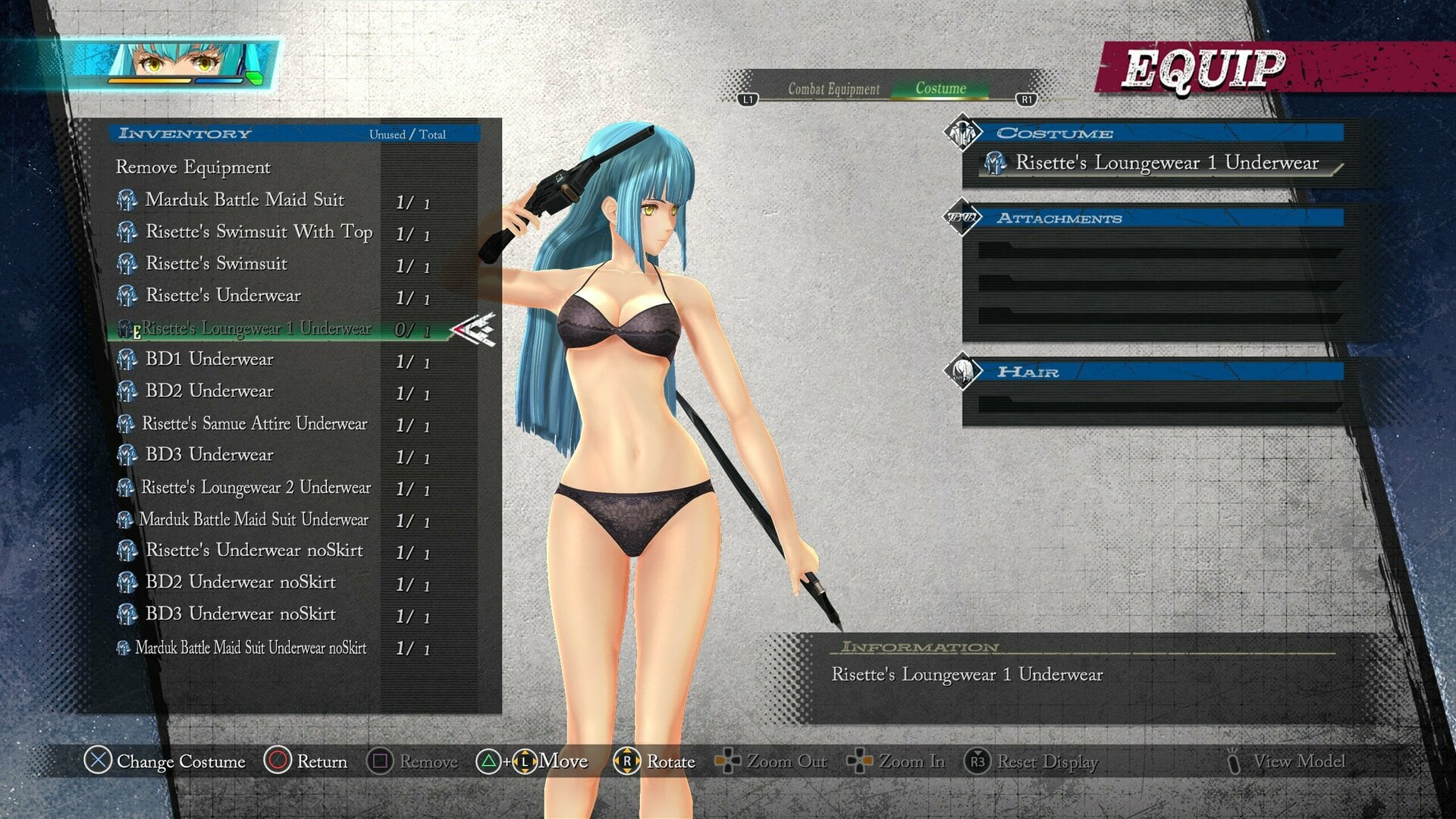Select the empty Hair slot
The width and height of the screenshot is (1456, 819).
point(1160,403)
